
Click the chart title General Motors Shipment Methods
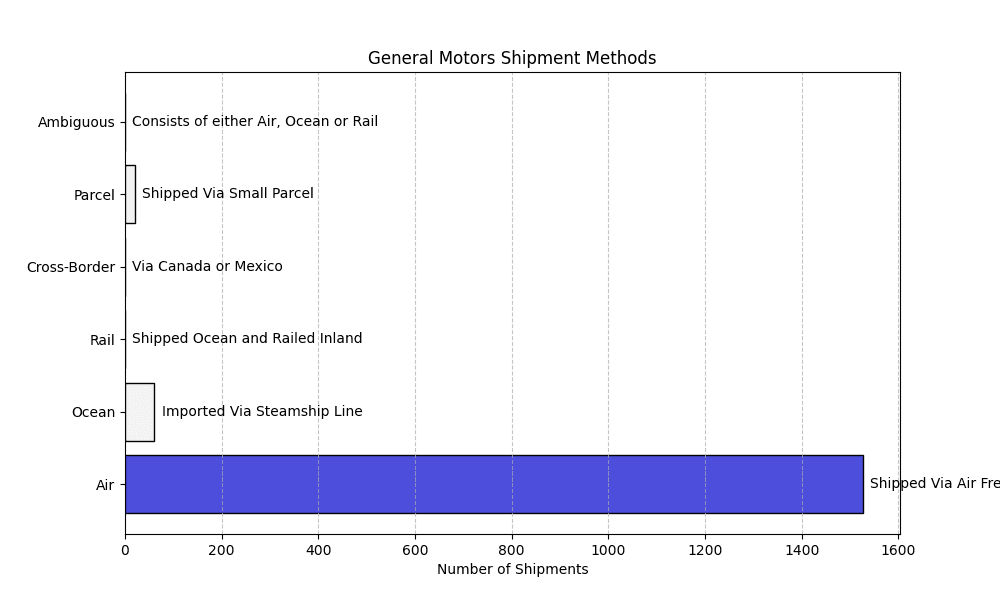coord(511,58)
